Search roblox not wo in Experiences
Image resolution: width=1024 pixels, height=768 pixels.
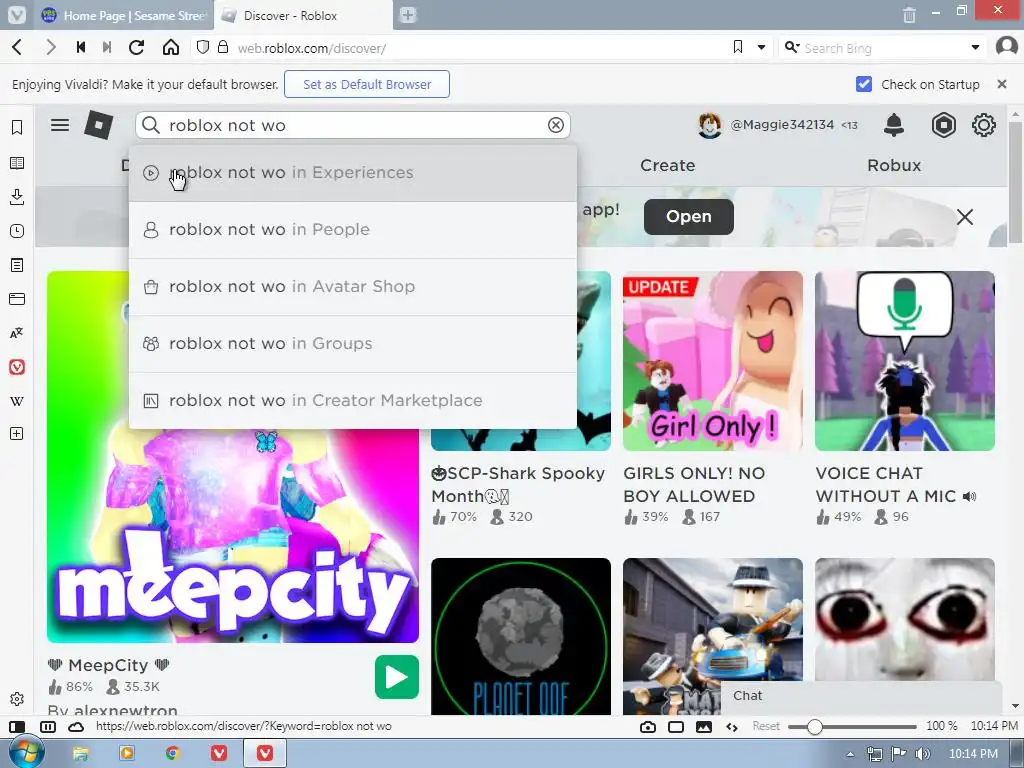[353, 172]
